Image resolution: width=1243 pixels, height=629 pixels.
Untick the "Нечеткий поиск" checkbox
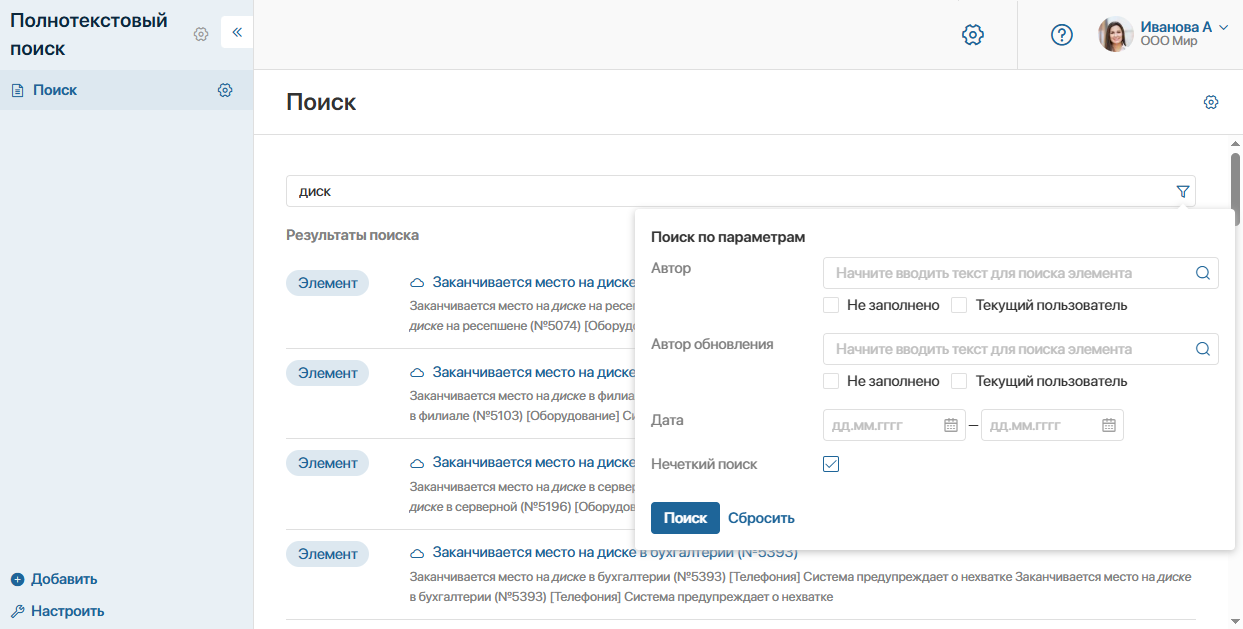pyautogui.click(x=831, y=464)
